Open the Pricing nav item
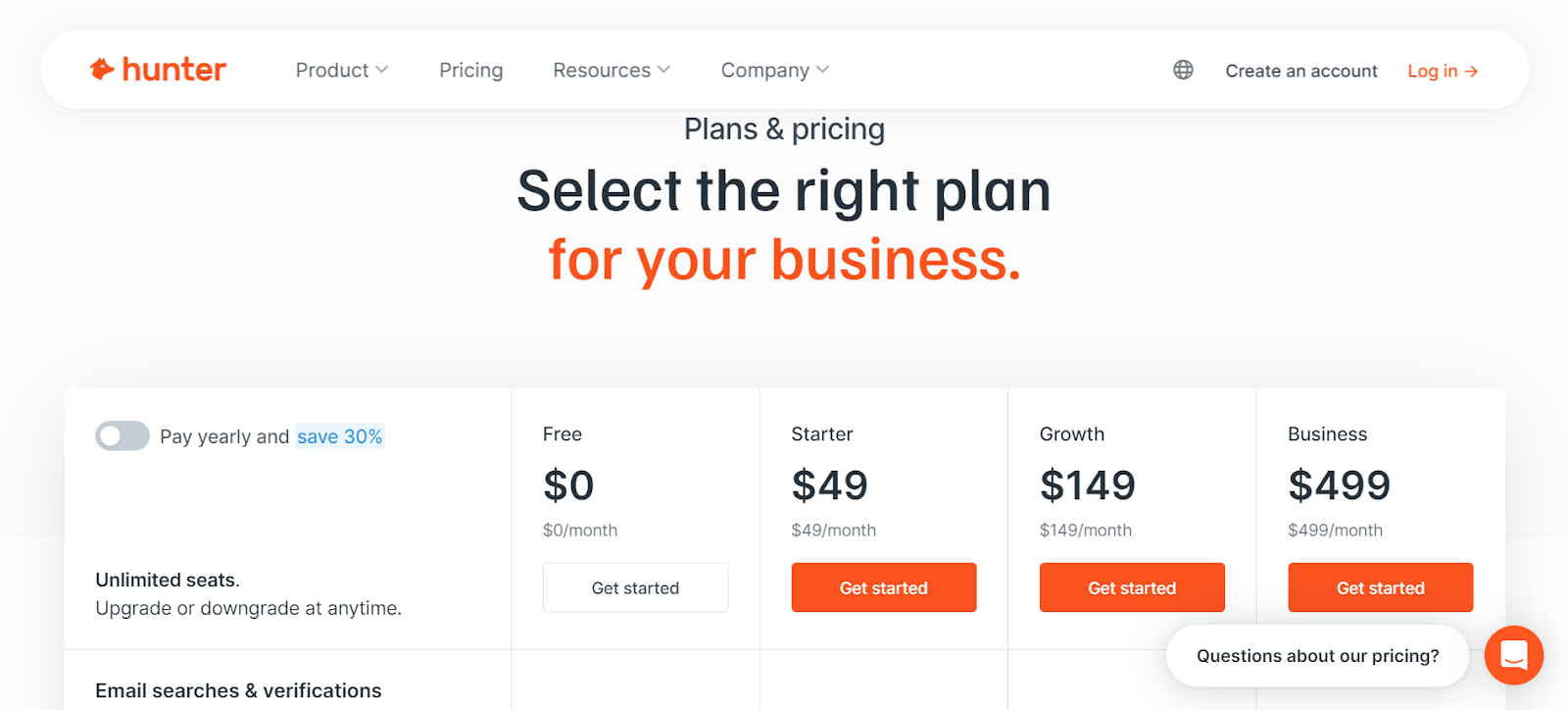Screen dimensions: 1568x710 click(x=470, y=71)
